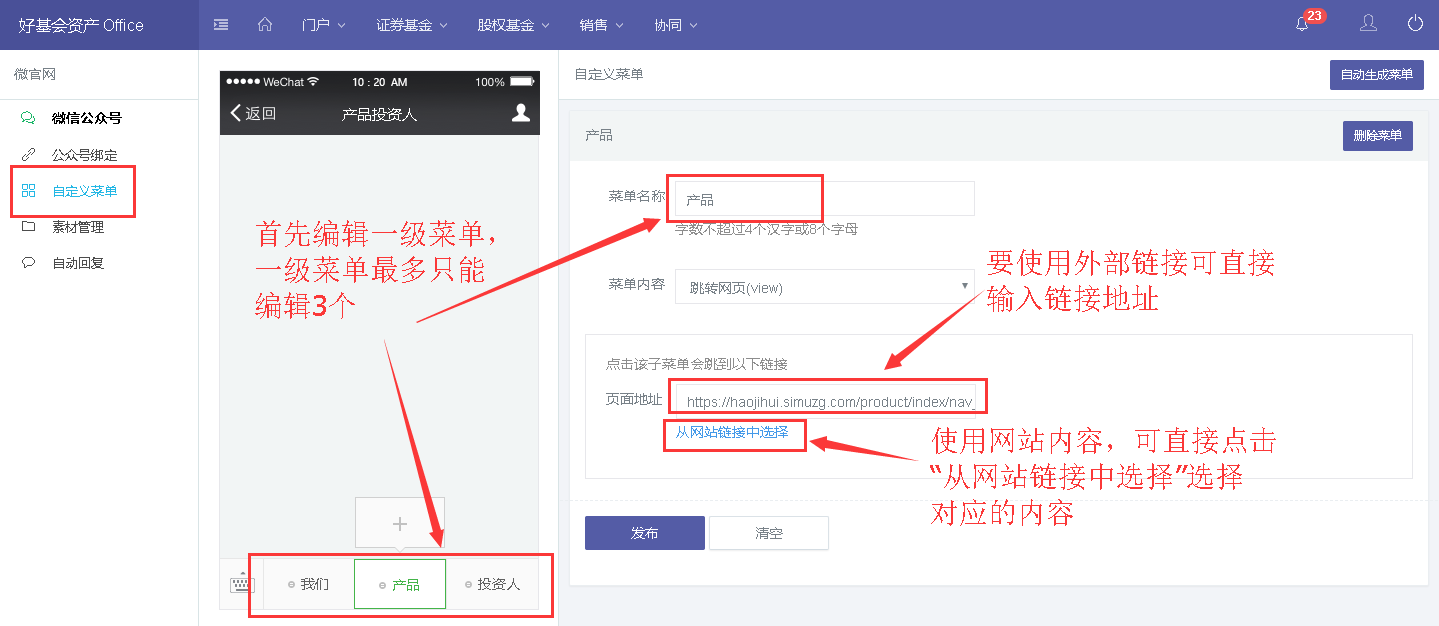The width and height of the screenshot is (1439, 626).
Task: Click the keyboard icon in phone preview
Action: click(239, 583)
